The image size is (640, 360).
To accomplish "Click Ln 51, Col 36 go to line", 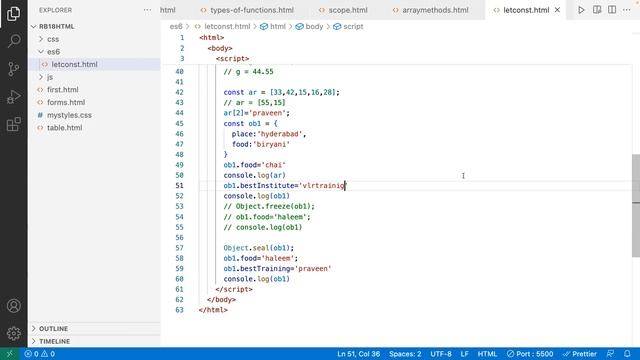I will pos(358,354).
